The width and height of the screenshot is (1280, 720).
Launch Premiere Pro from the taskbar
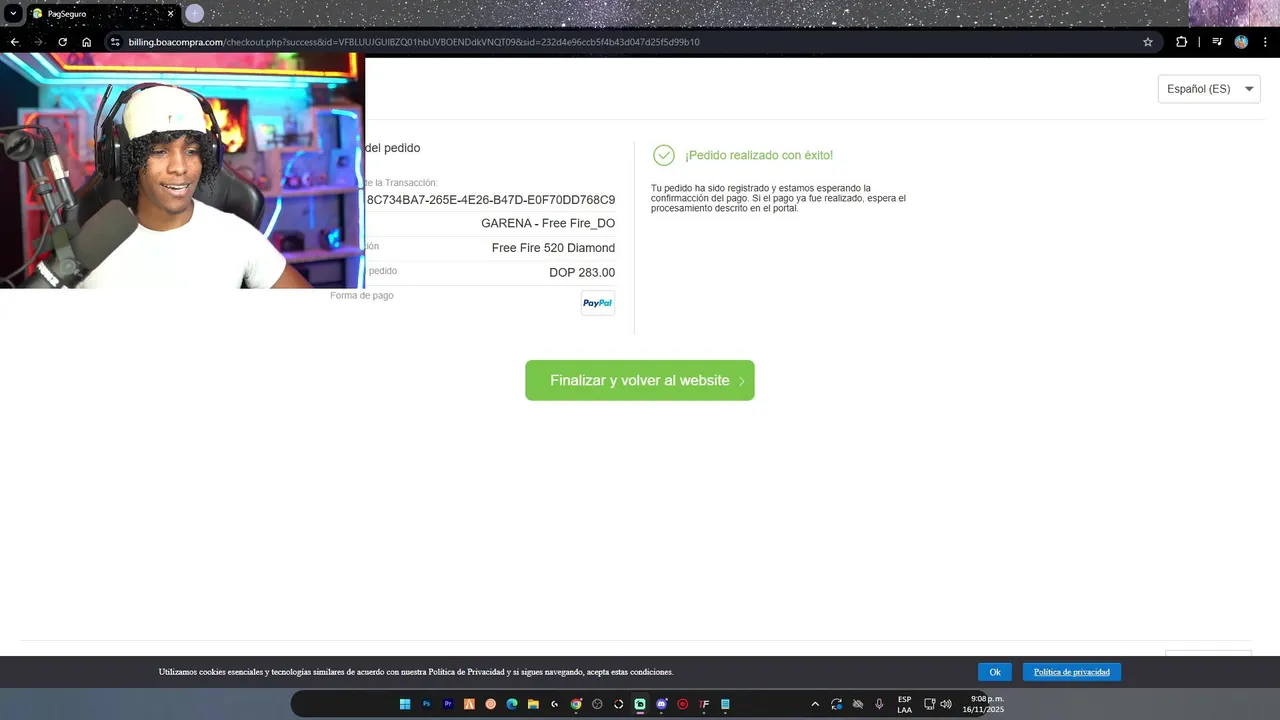point(448,704)
